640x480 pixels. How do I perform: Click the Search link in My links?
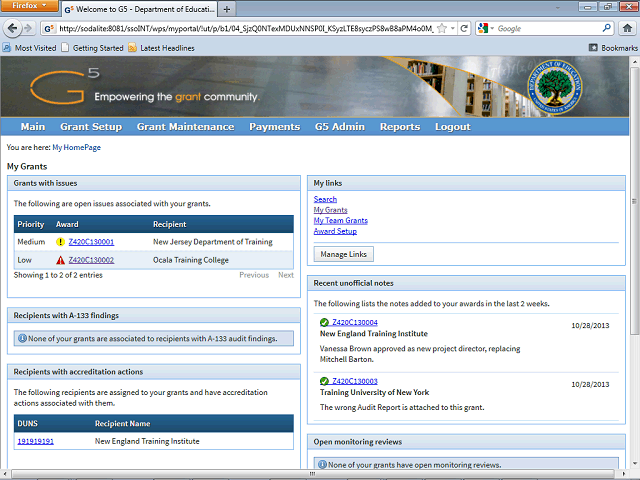click(325, 199)
